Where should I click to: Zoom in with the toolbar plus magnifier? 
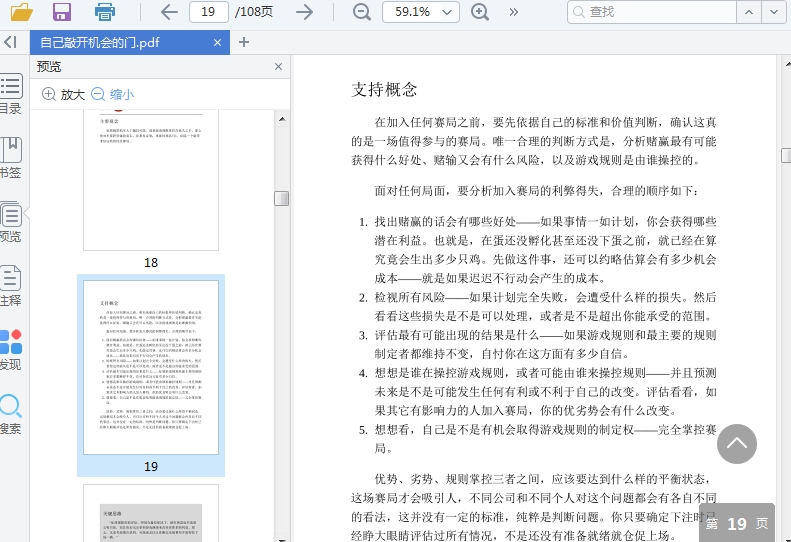point(480,12)
